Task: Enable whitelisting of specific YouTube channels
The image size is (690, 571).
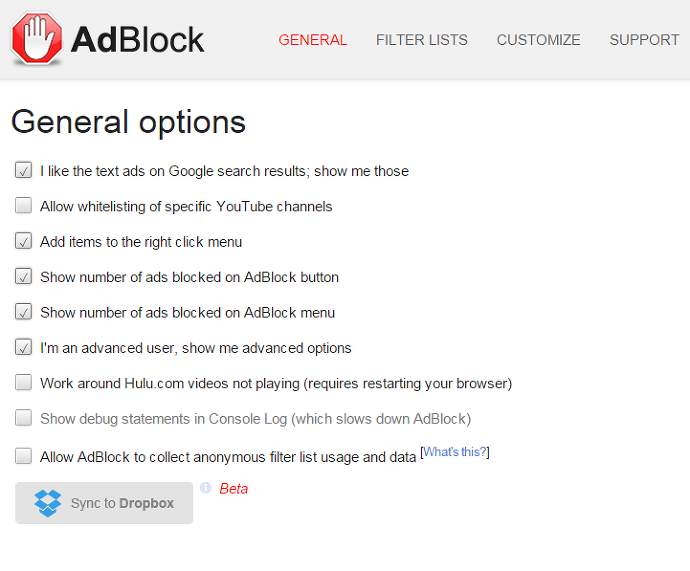Action: pos(23,205)
